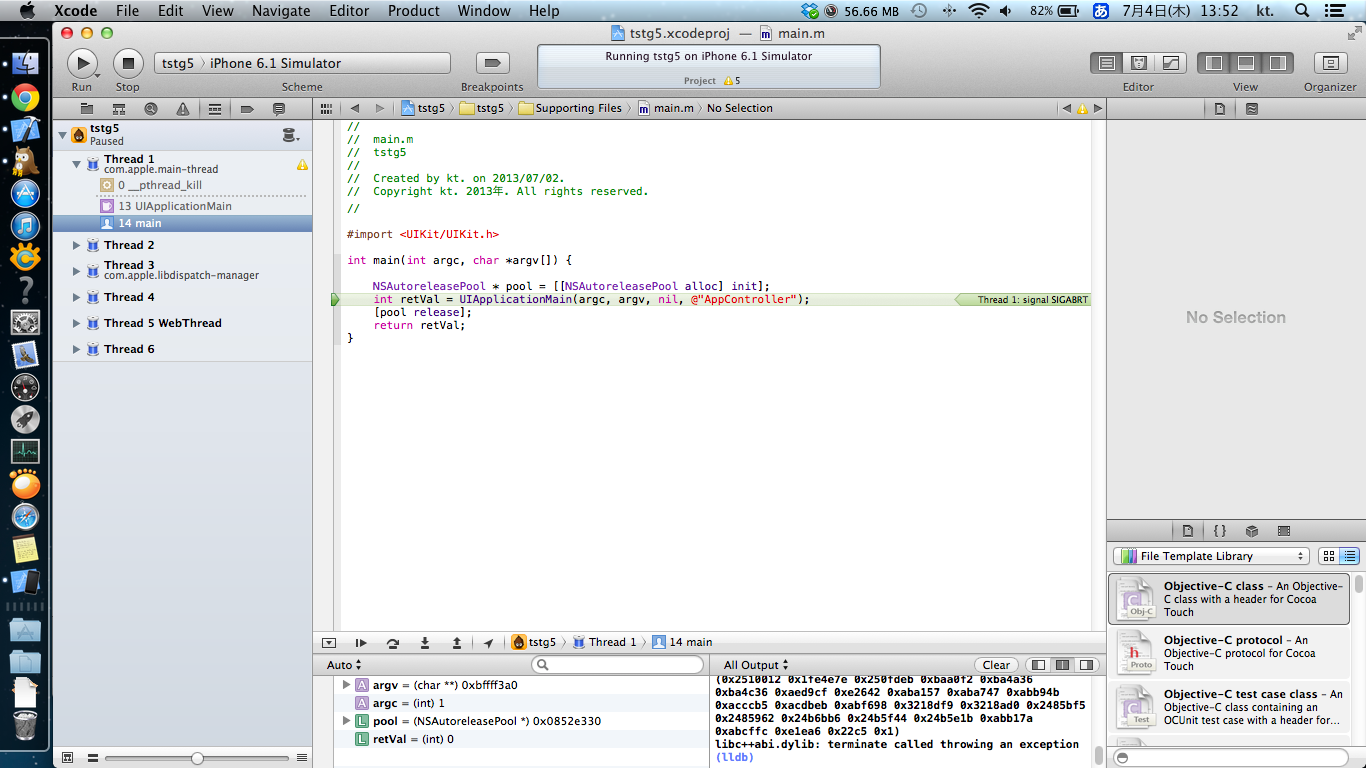Open the Object Library tab

point(1252,531)
